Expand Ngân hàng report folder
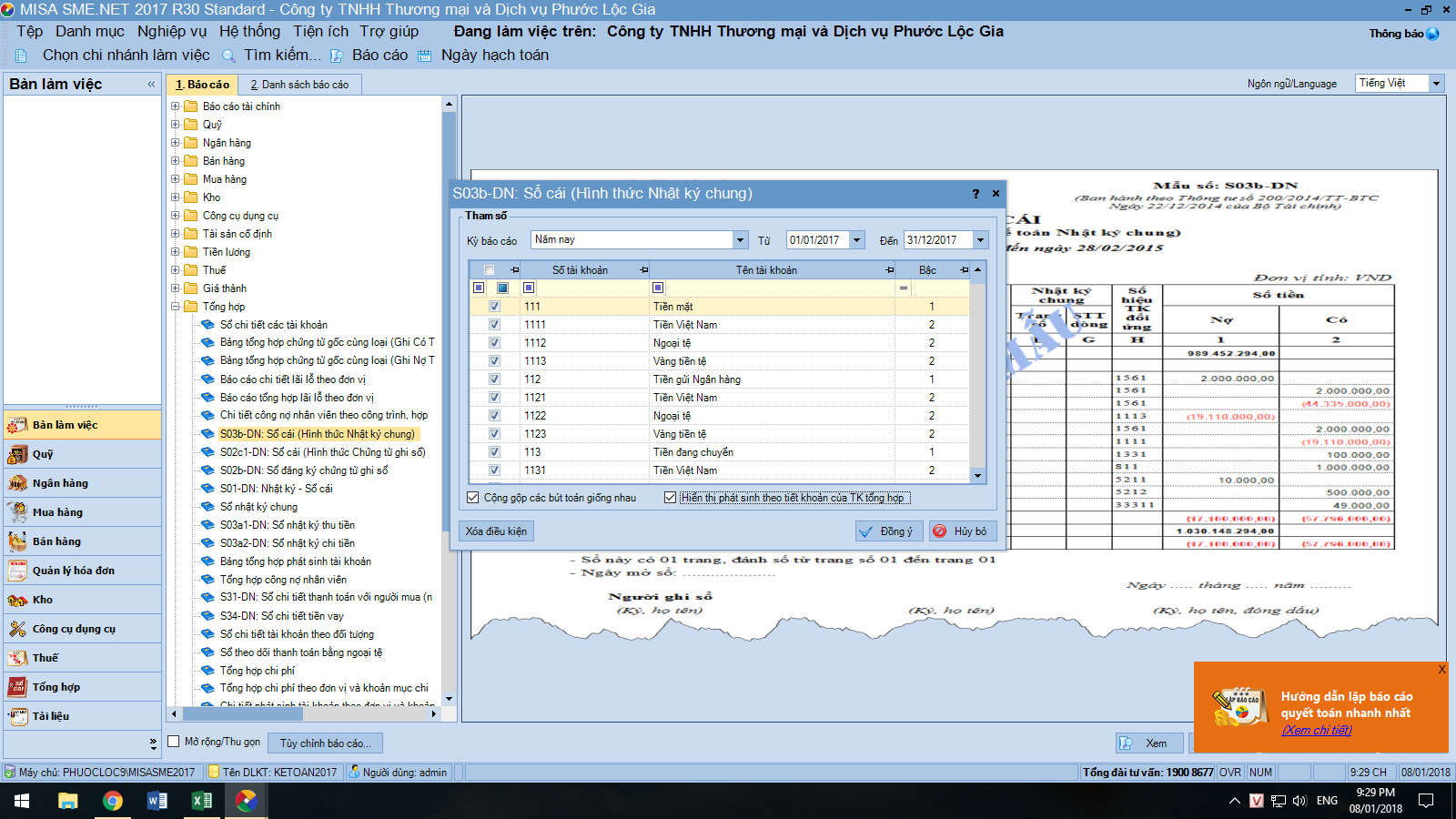 176,143
